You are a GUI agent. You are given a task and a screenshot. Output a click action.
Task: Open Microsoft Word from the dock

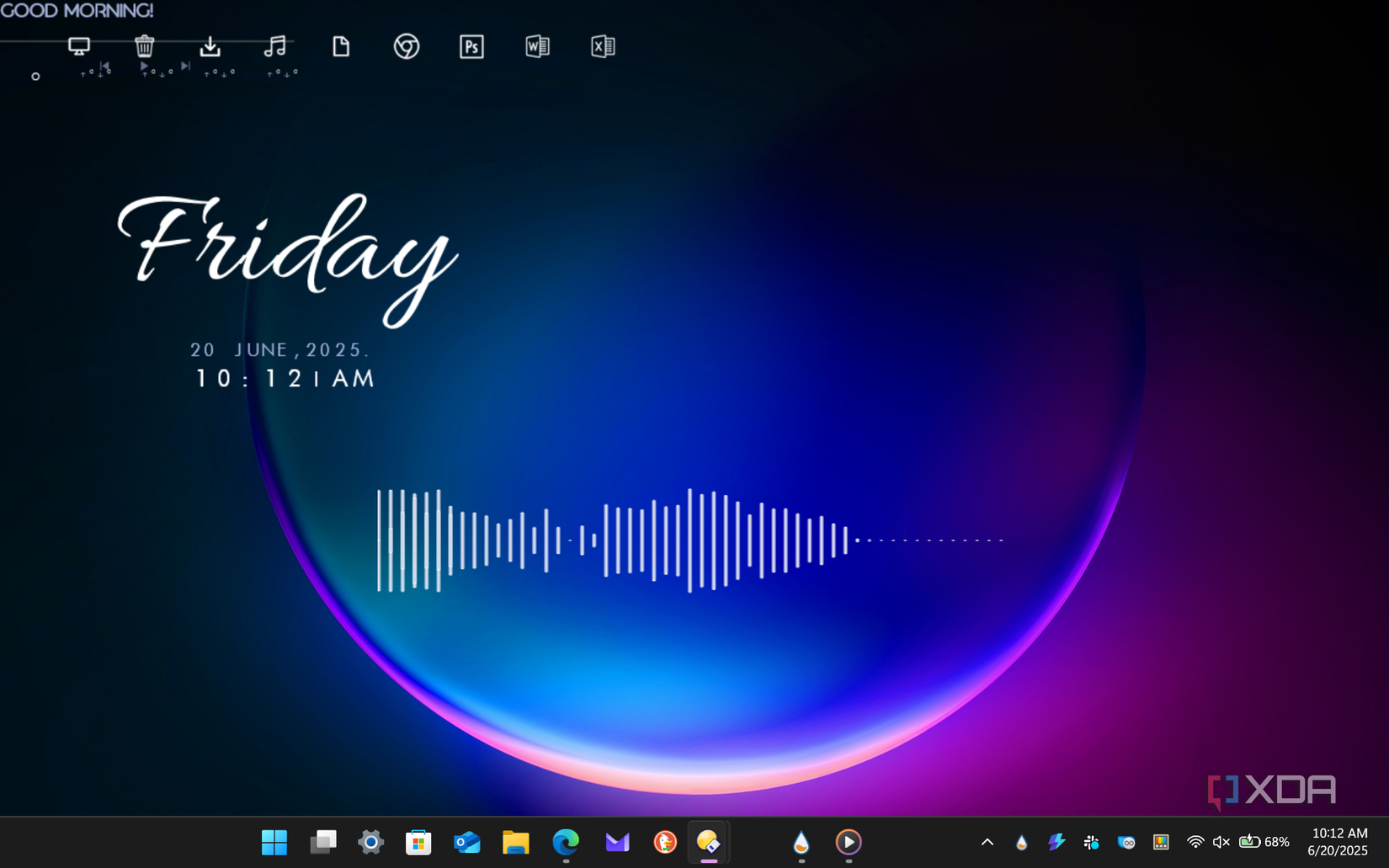click(x=536, y=48)
